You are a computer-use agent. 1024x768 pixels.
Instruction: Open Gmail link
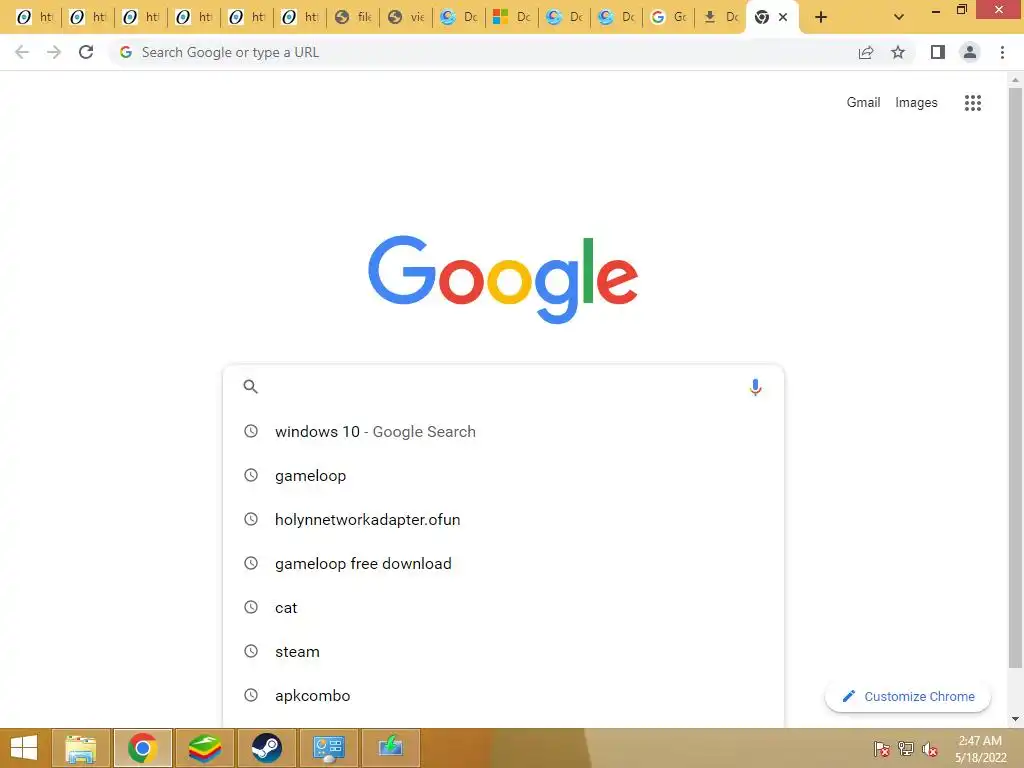(x=863, y=103)
